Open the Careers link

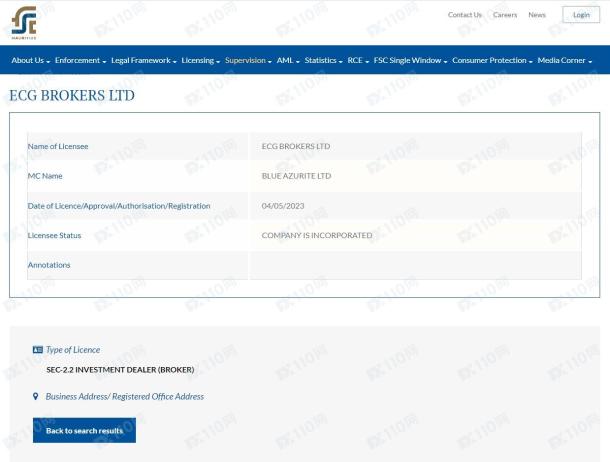point(505,15)
